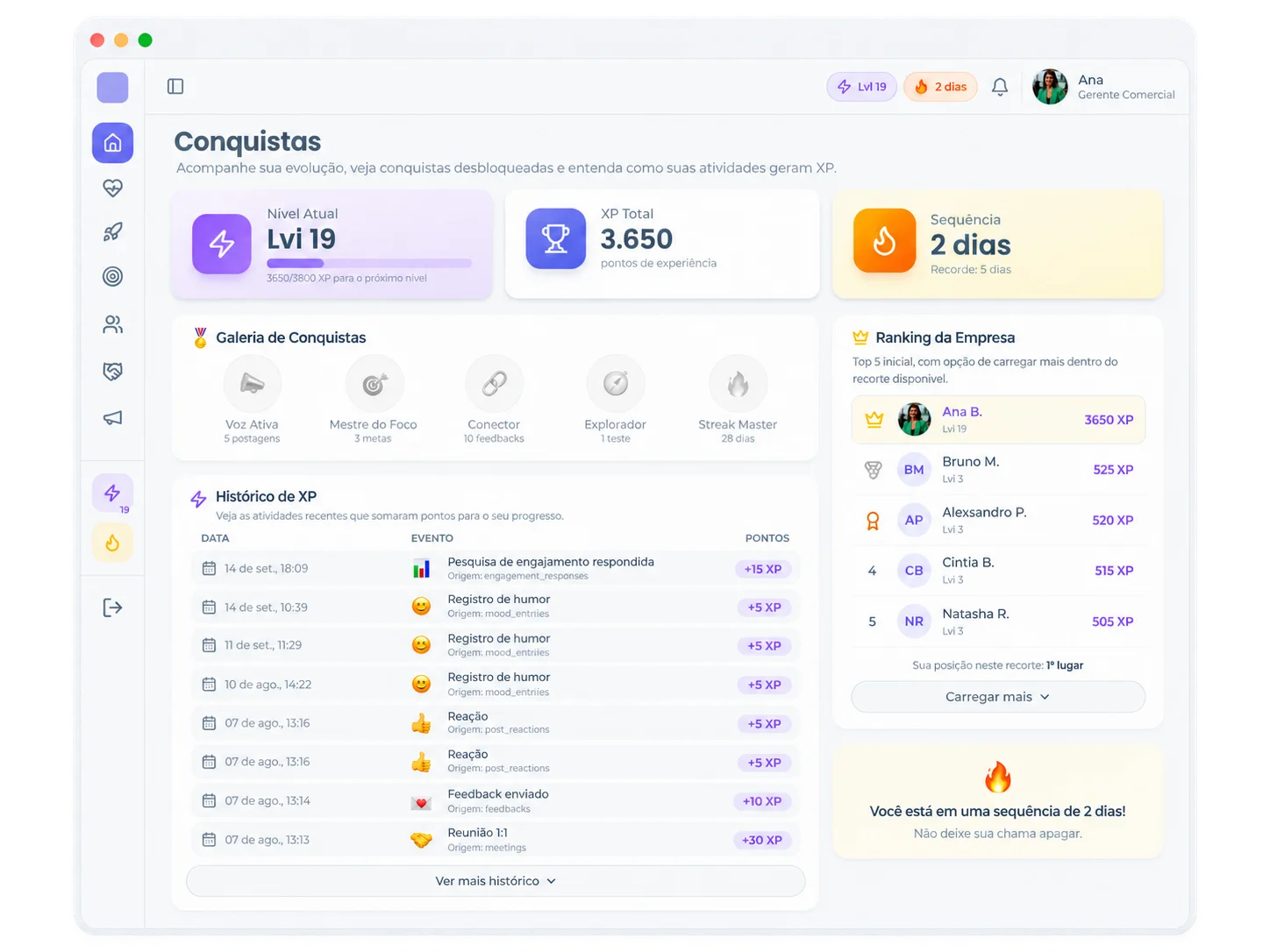
Task: Click the Lvl 19 badge in header
Action: click(862, 87)
